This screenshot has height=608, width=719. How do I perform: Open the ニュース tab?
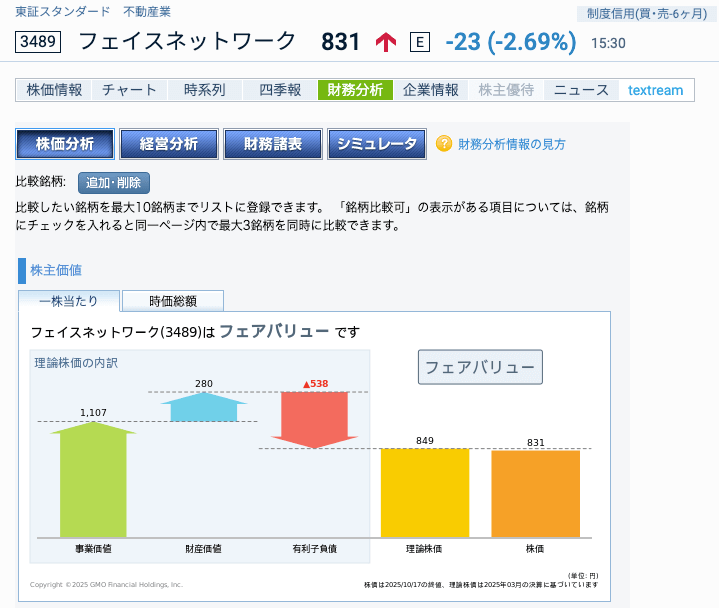pyautogui.click(x=581, y=90)
